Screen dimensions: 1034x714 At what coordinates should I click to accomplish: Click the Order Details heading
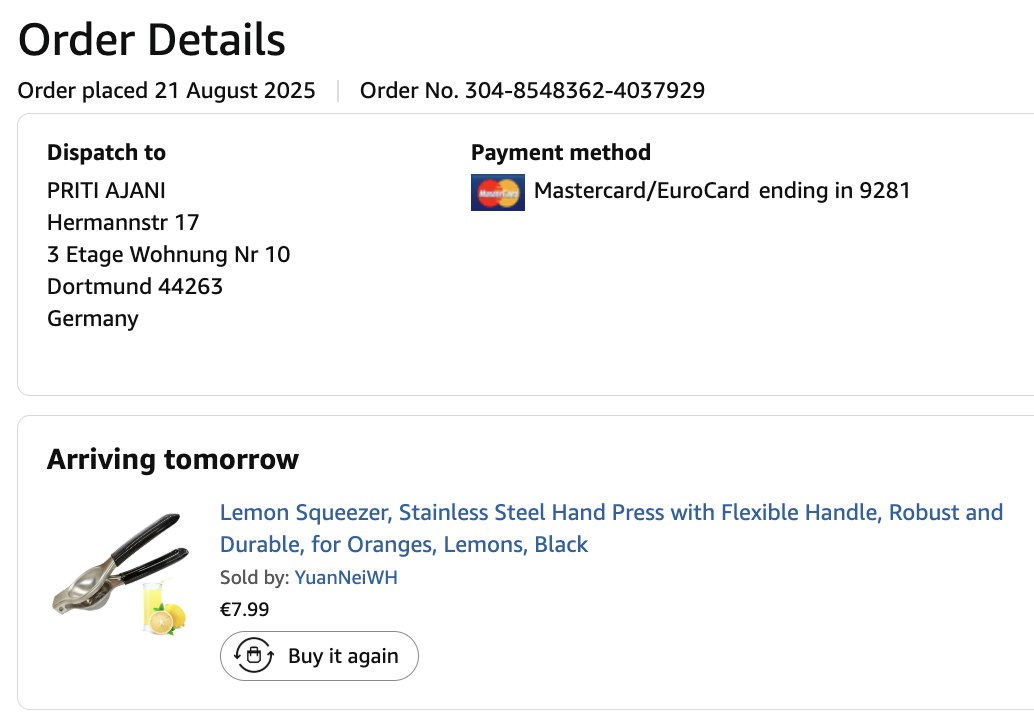(152, 40)
